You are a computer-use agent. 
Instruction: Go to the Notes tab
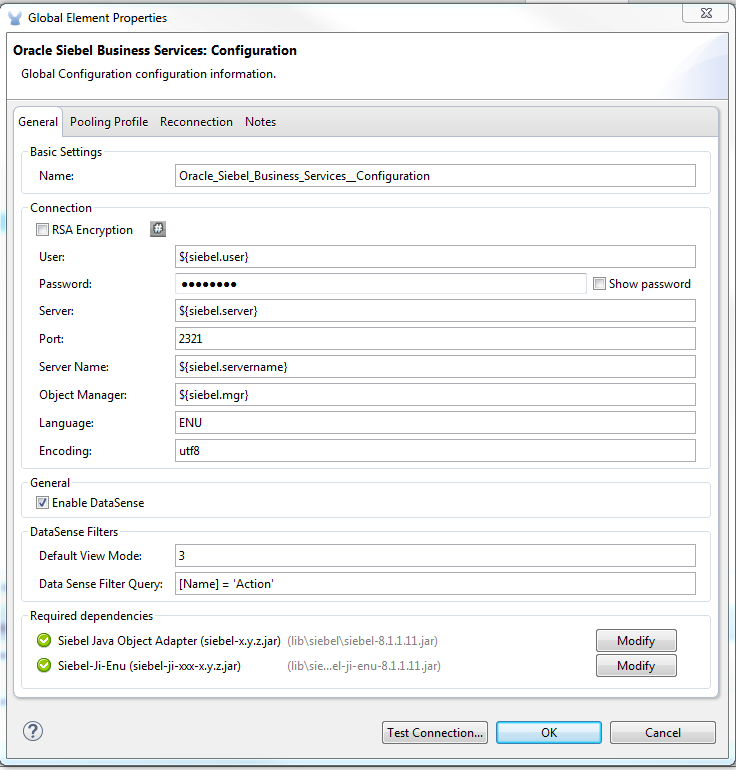[260, 122]
